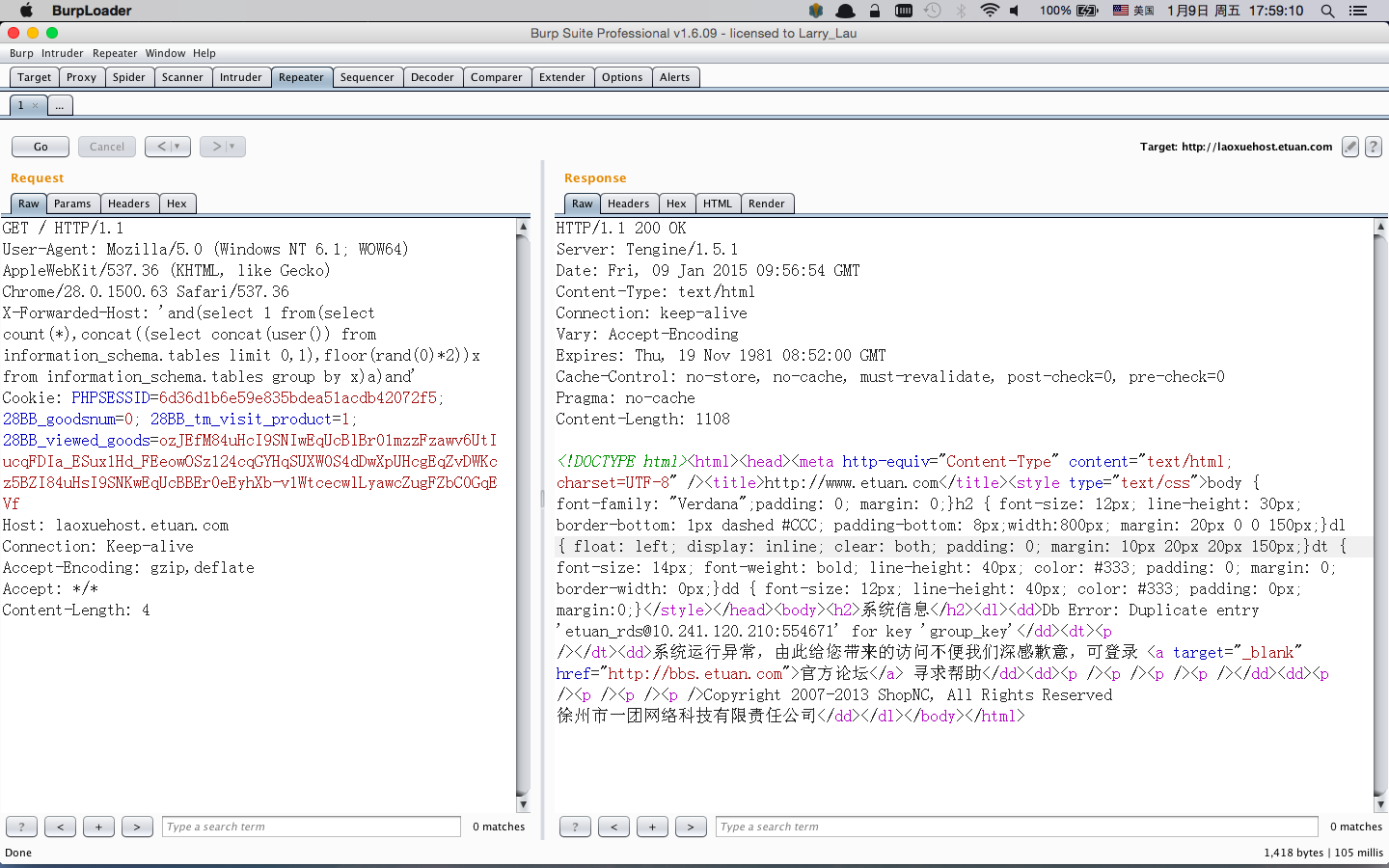The height and width of the screenshot is (868, 1389).
Task: Go to next match in request search
Action: click(137, 827)
